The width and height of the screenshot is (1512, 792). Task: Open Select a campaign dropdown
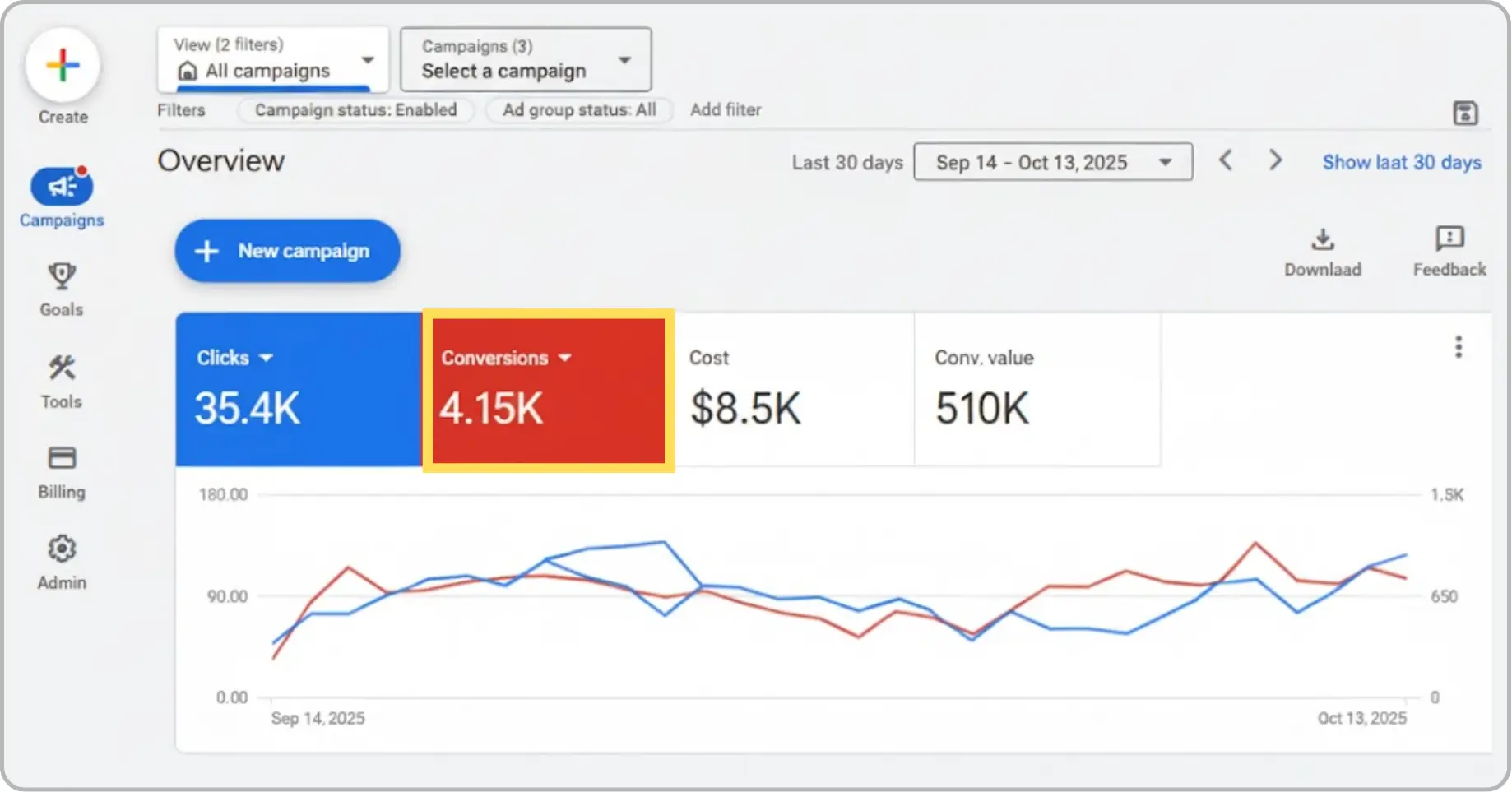tap(526, 59)
